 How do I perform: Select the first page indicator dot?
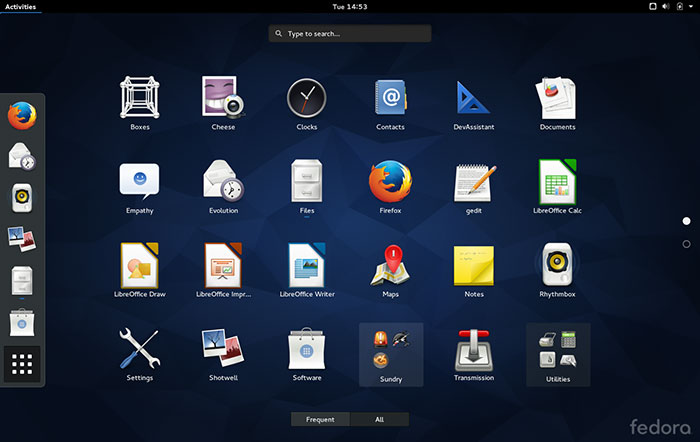point(686,220)
